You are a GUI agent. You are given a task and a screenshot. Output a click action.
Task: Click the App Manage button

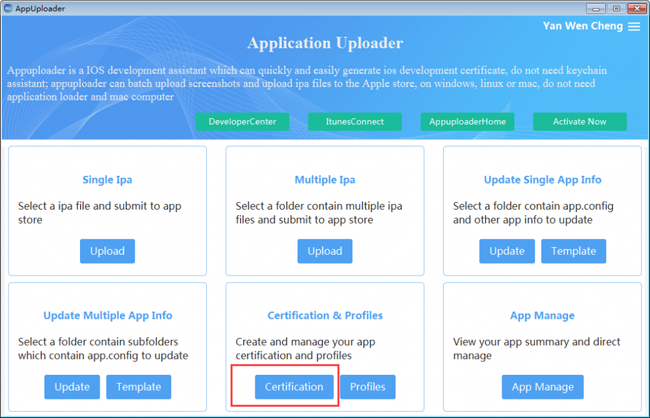[543, 387]
